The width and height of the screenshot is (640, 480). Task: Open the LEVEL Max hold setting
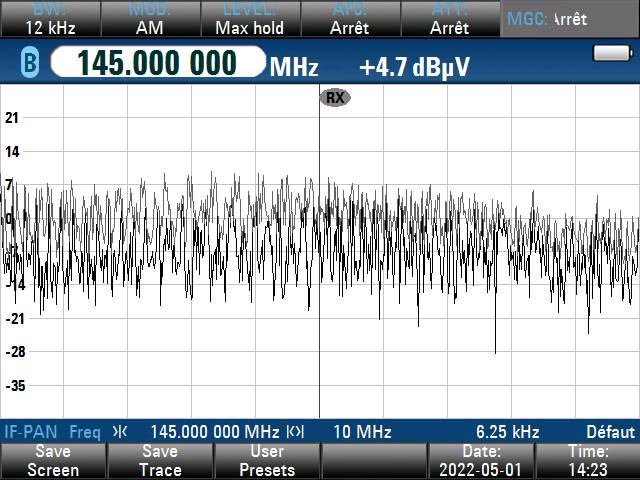click(249, 20)
